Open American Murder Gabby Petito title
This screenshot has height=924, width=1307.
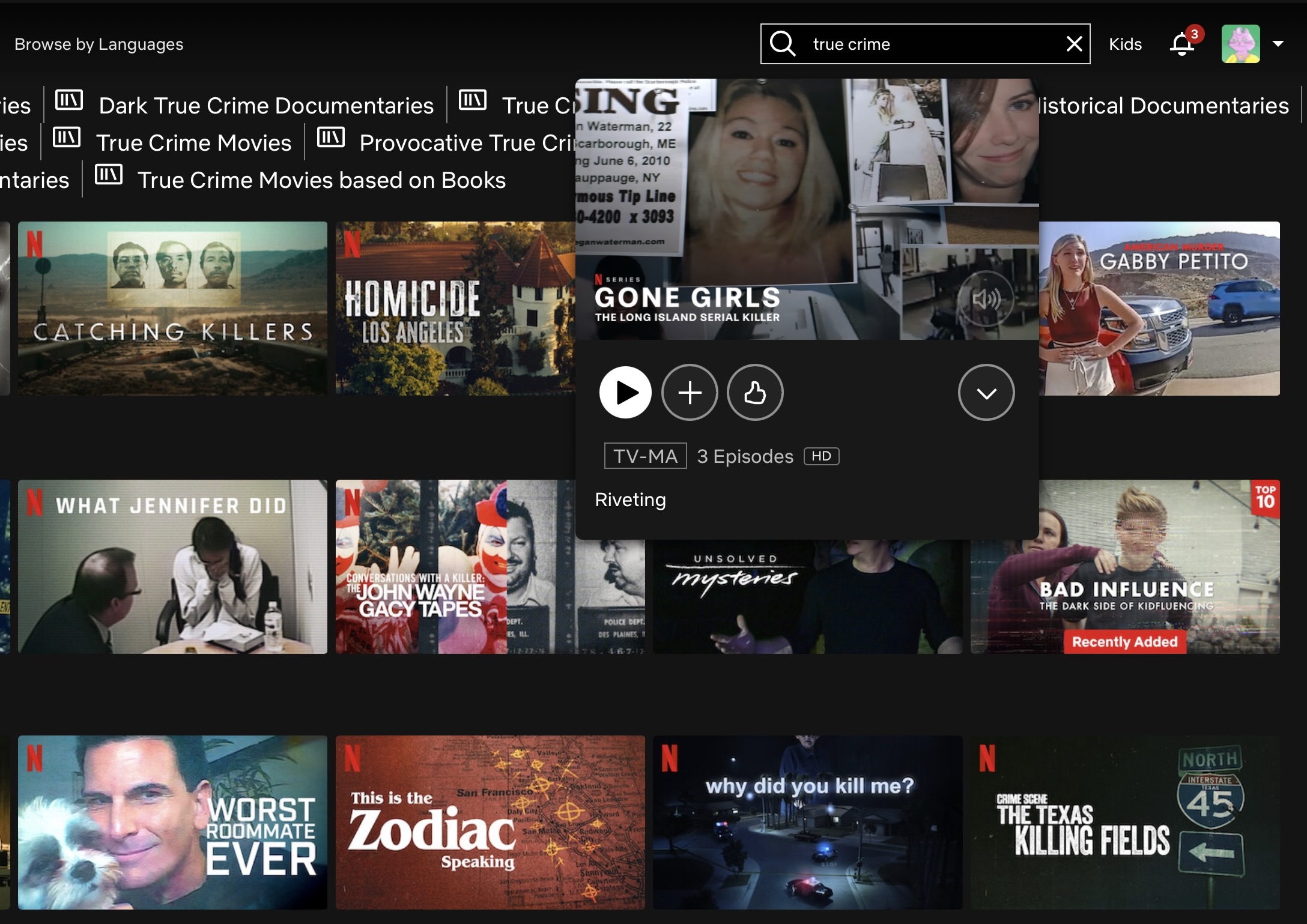coord(1159,309)
